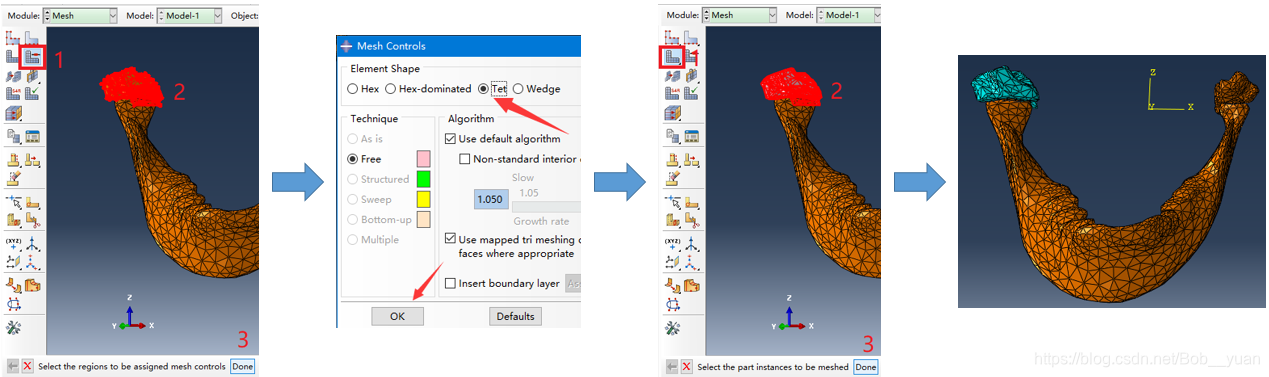1269x377 pixels.
Task: Click the Mesh Controls dialog title bar
Action: point(459,46)
